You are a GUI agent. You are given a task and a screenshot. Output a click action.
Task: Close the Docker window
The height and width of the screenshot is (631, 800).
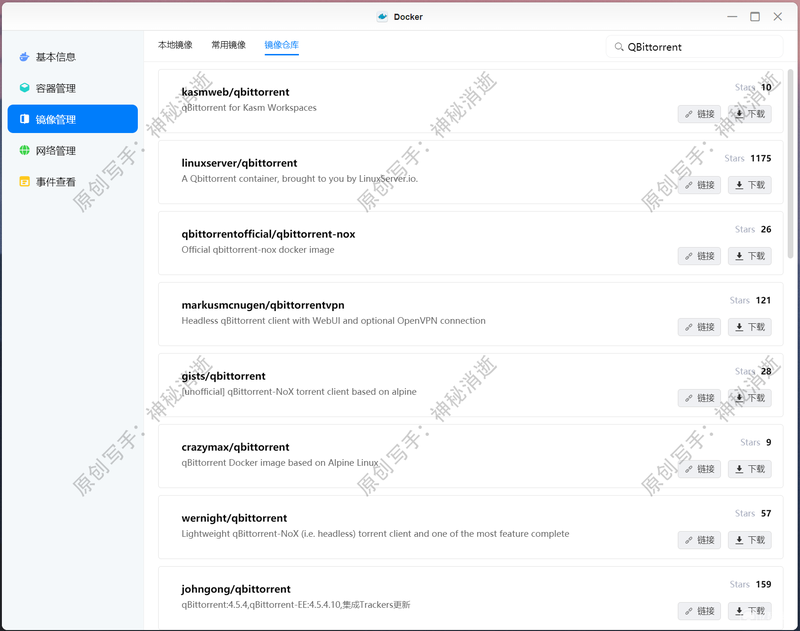coord(778,17)
